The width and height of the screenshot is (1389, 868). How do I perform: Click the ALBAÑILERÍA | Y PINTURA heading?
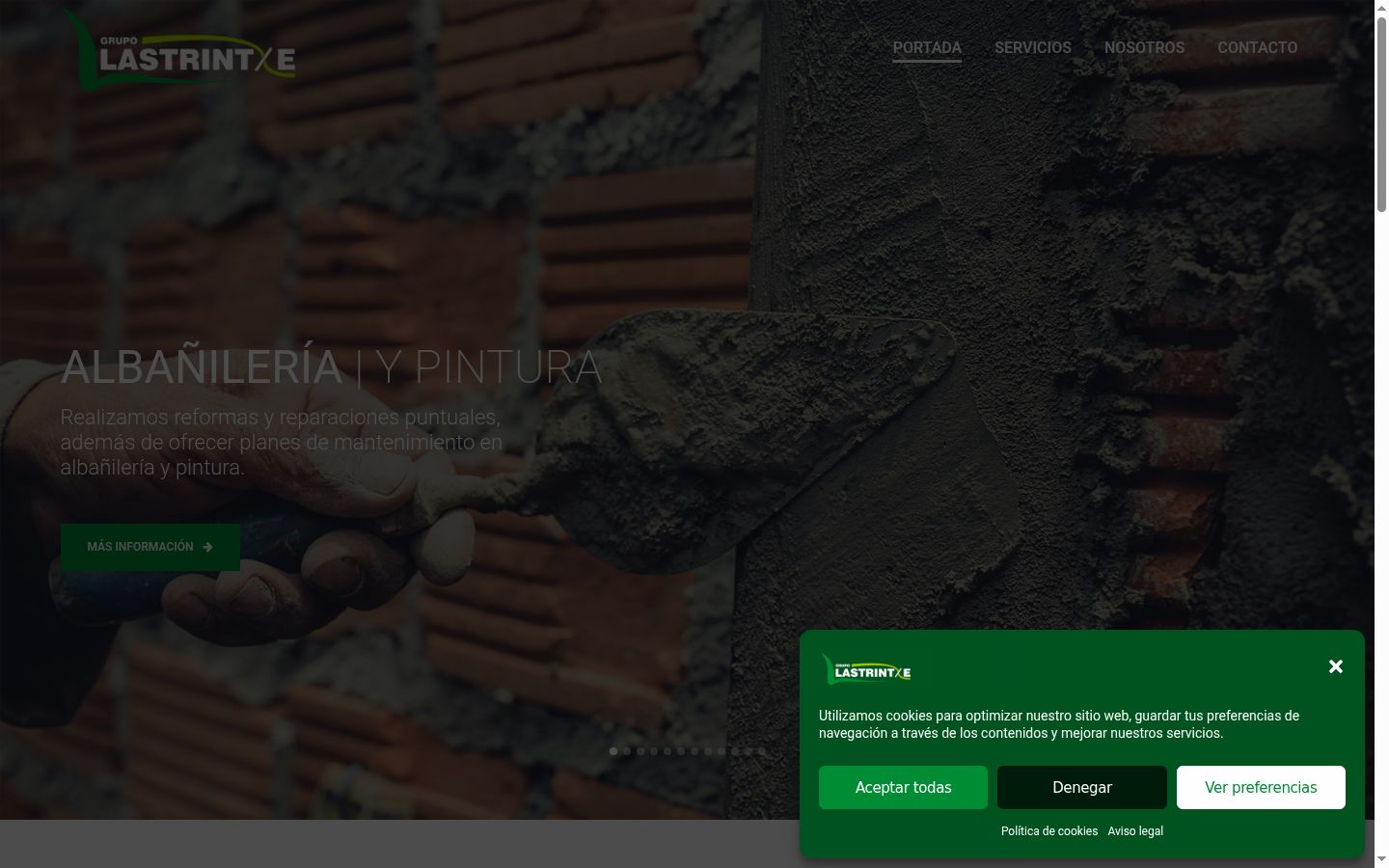click(x=332, y=367)
